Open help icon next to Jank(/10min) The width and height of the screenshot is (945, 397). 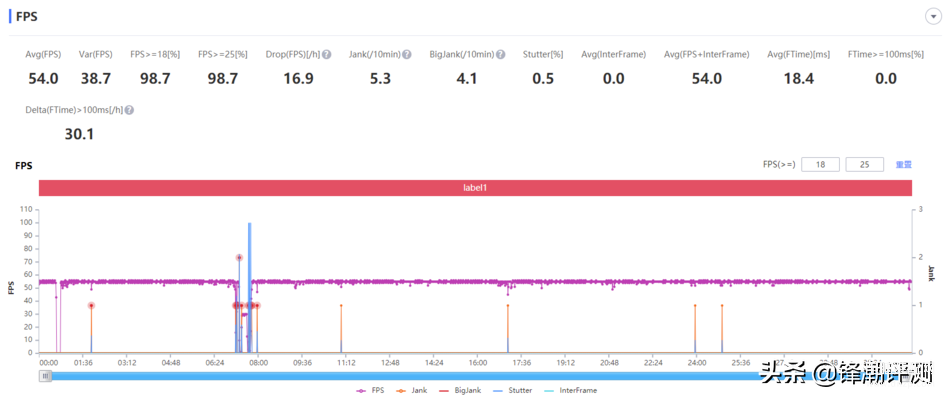point(407,54)
